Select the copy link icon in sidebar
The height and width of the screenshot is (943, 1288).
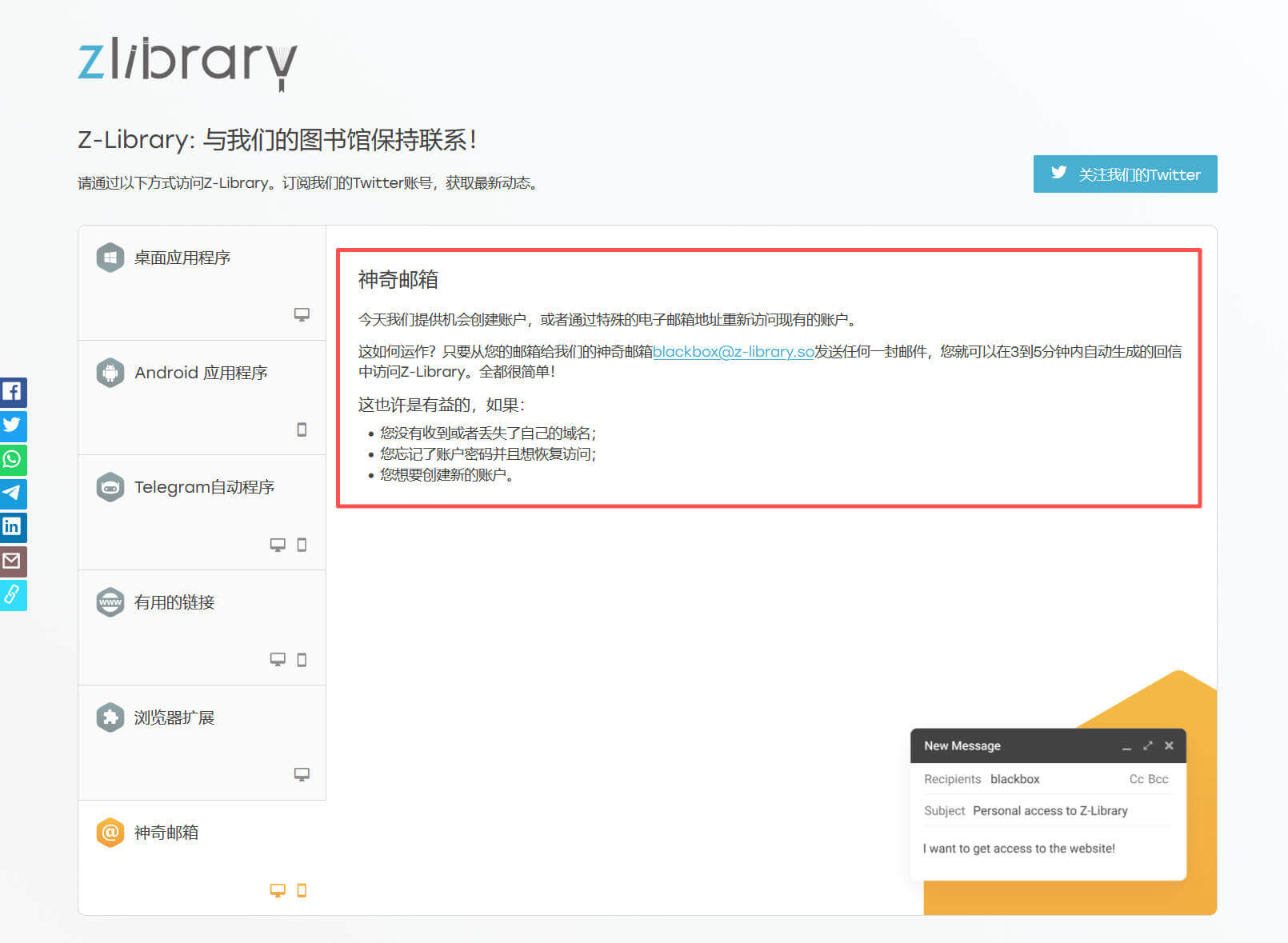click(x=14, y=595)
